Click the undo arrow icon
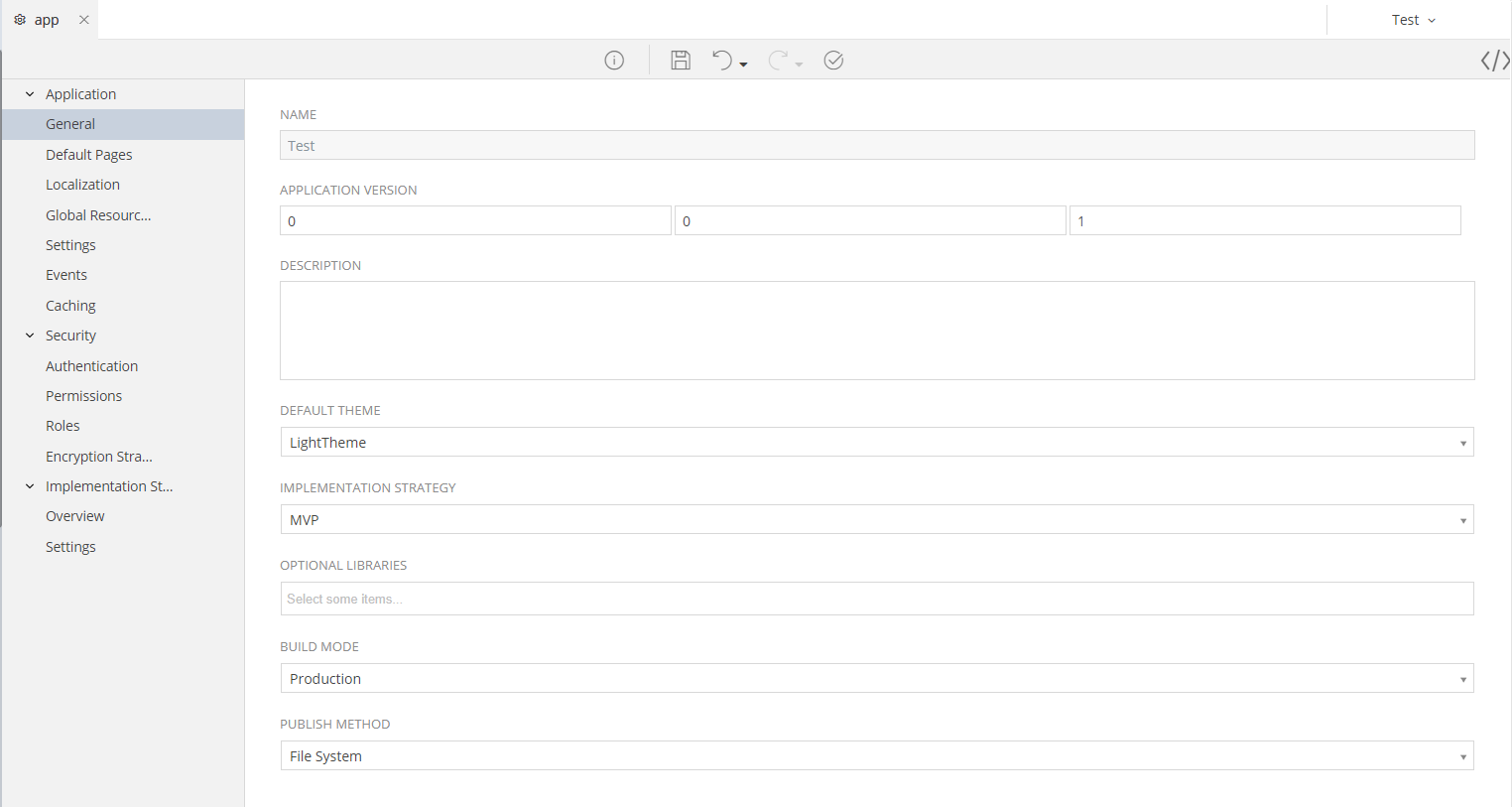This screenshot has height=807, width=1512. (x=722, y=61)
